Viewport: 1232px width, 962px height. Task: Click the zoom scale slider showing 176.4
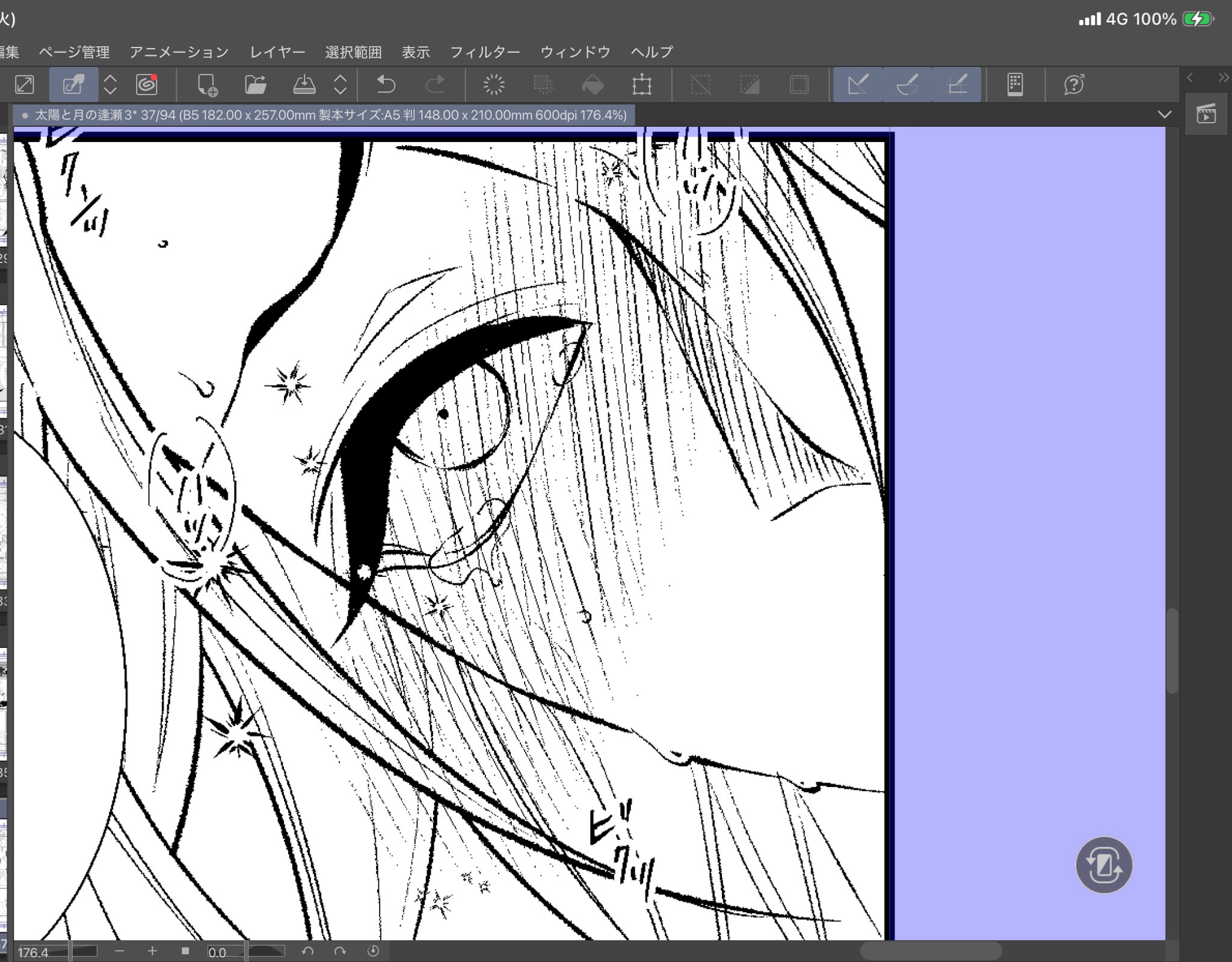[x=57, y=952]
